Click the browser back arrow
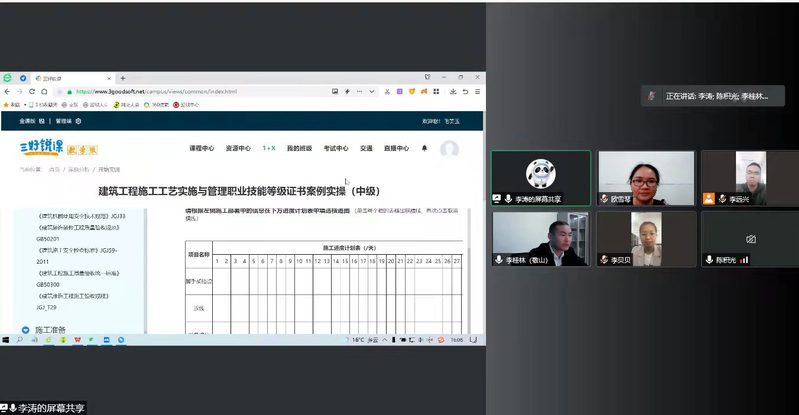 (x=7, y=91)
